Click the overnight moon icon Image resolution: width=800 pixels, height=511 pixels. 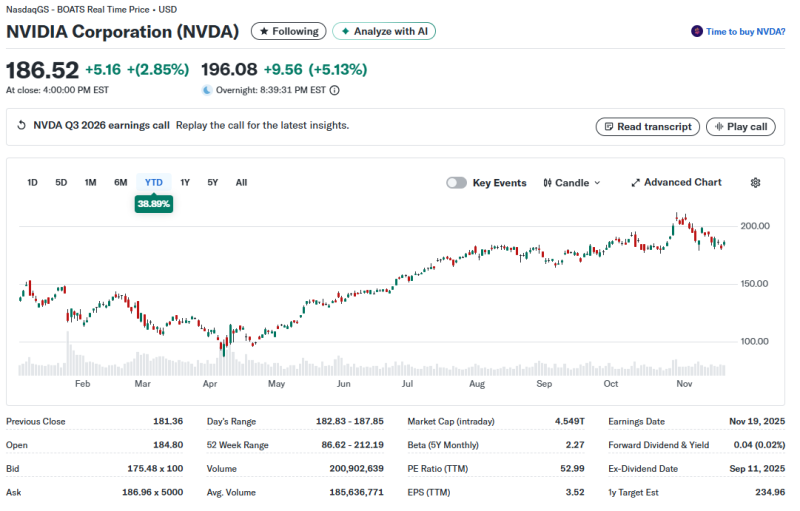tap(207, 90)
